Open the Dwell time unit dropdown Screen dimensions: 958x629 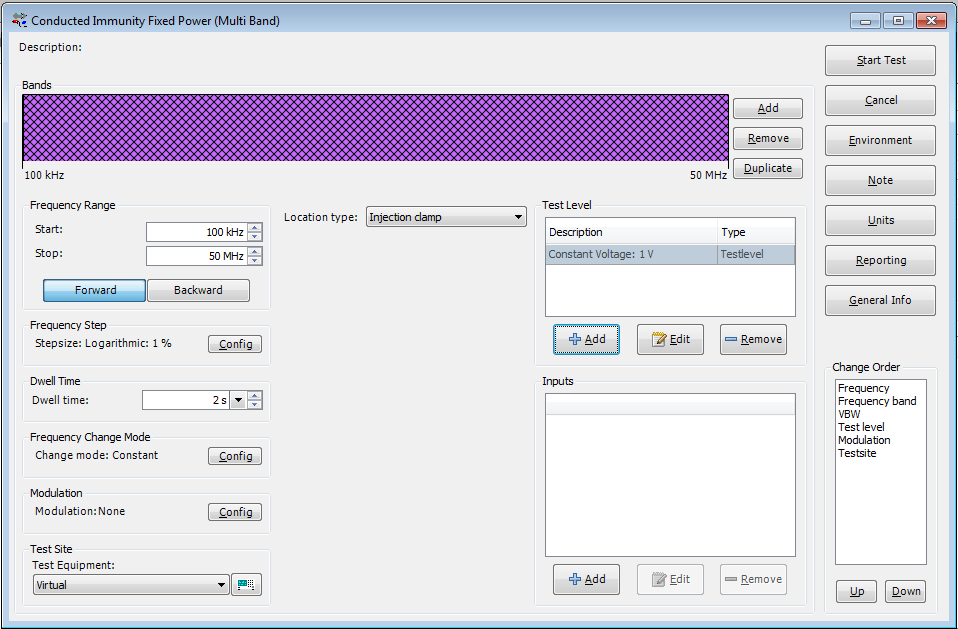pyautogui.click(x=237, y=400)
